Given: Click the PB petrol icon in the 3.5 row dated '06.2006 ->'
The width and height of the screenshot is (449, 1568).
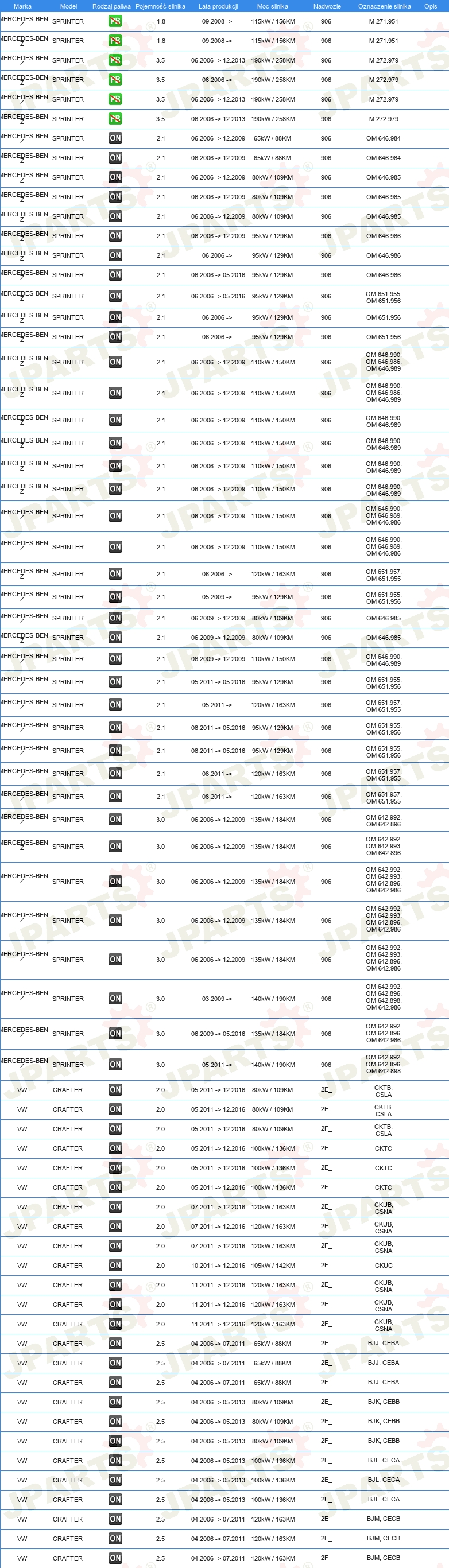Looking at the screenshot, I should pos(115,80).
